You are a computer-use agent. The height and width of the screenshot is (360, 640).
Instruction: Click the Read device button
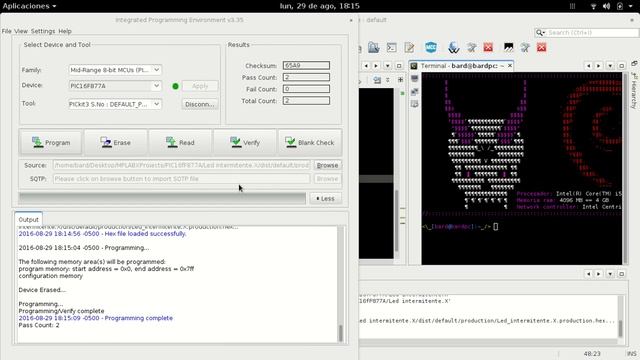point(180,142)
